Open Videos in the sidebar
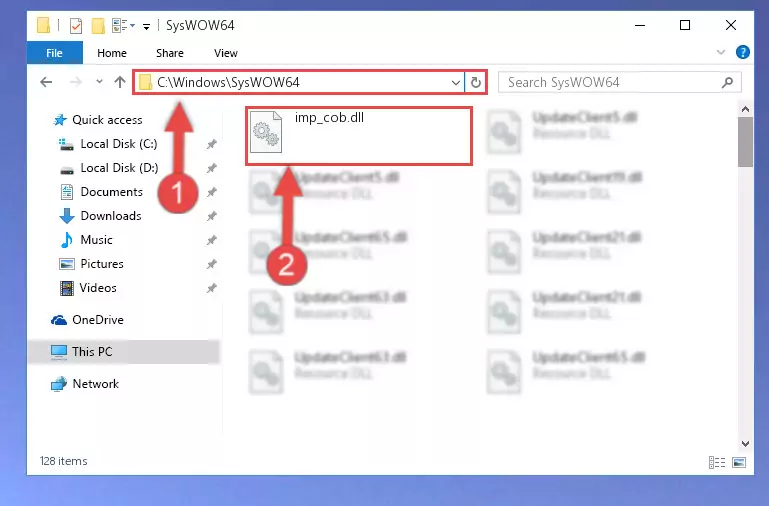 tap(88, 288)
